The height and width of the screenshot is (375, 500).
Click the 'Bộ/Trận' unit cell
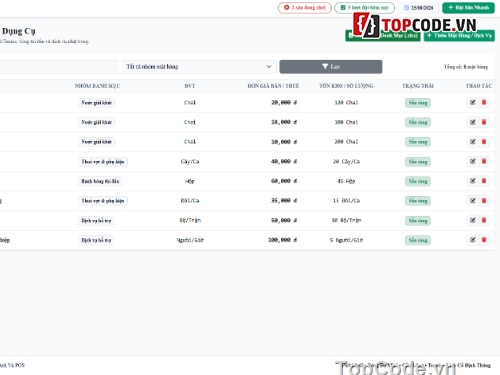pyautogui.click(x=190, y=220)
